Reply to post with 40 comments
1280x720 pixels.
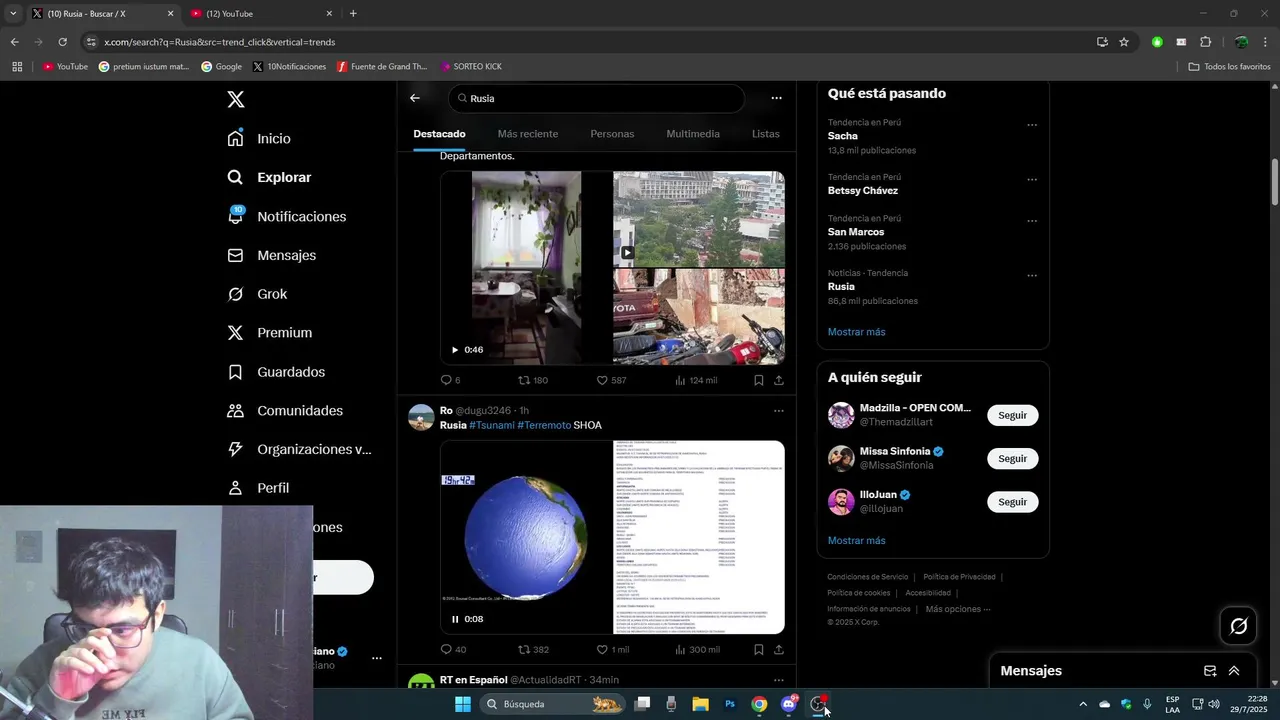(x=453, y=649)
